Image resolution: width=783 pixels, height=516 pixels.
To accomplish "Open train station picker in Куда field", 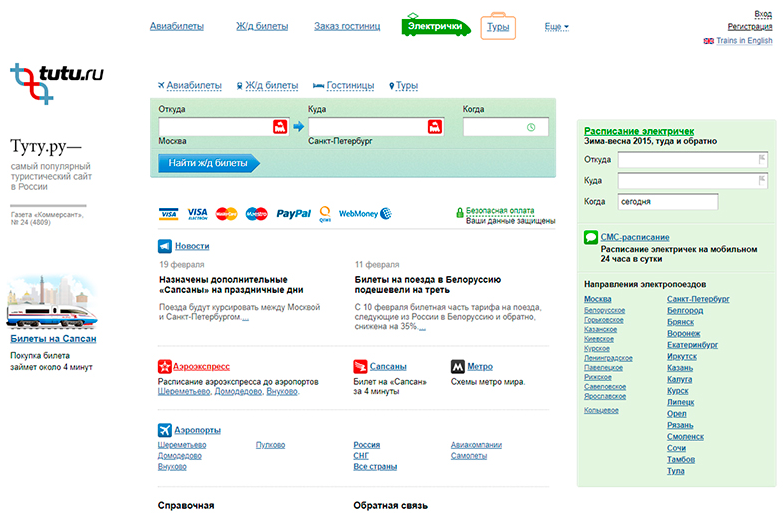I will click(x=435, y=127).
